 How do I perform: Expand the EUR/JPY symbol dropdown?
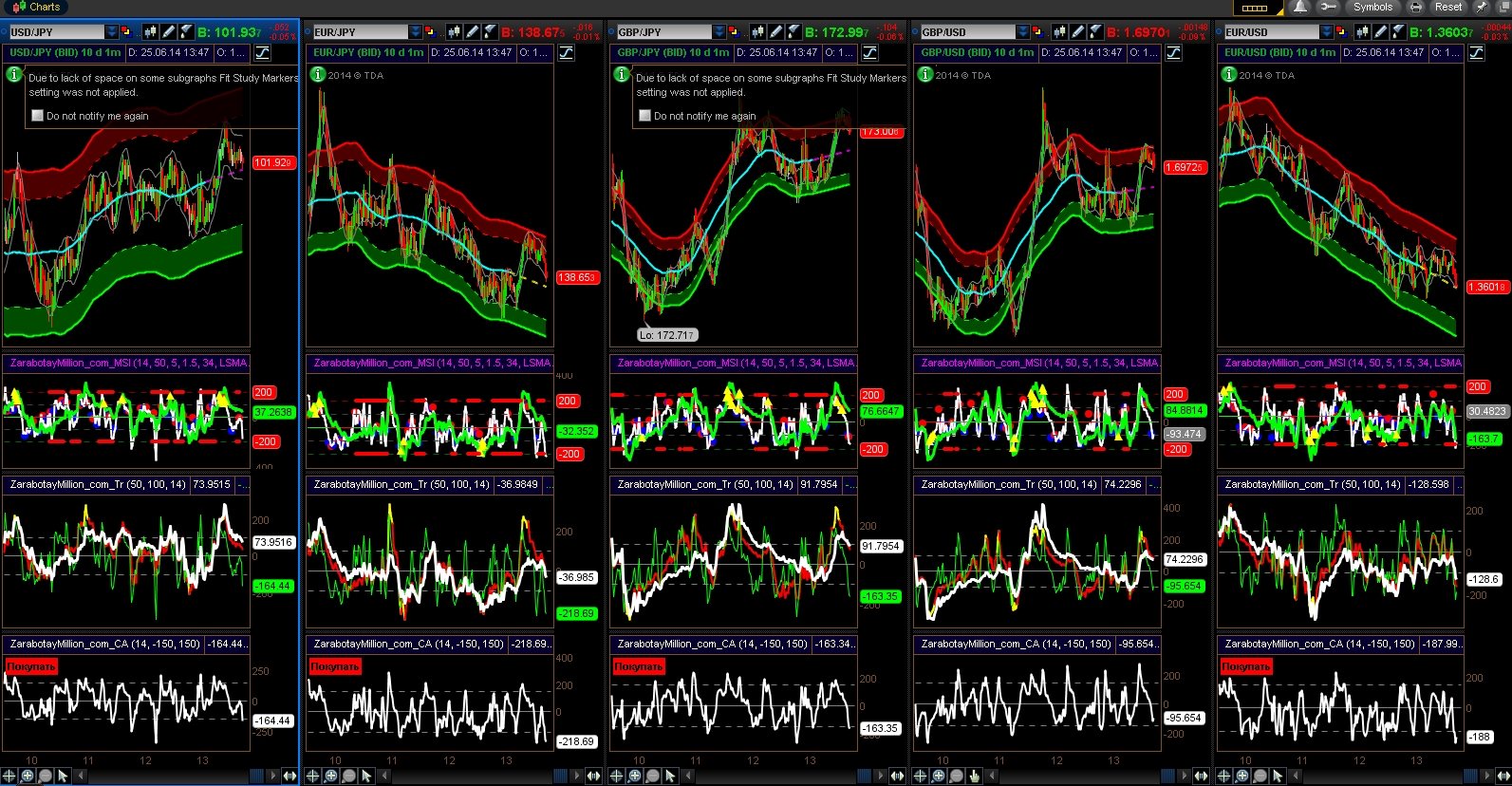pos(416,32)
